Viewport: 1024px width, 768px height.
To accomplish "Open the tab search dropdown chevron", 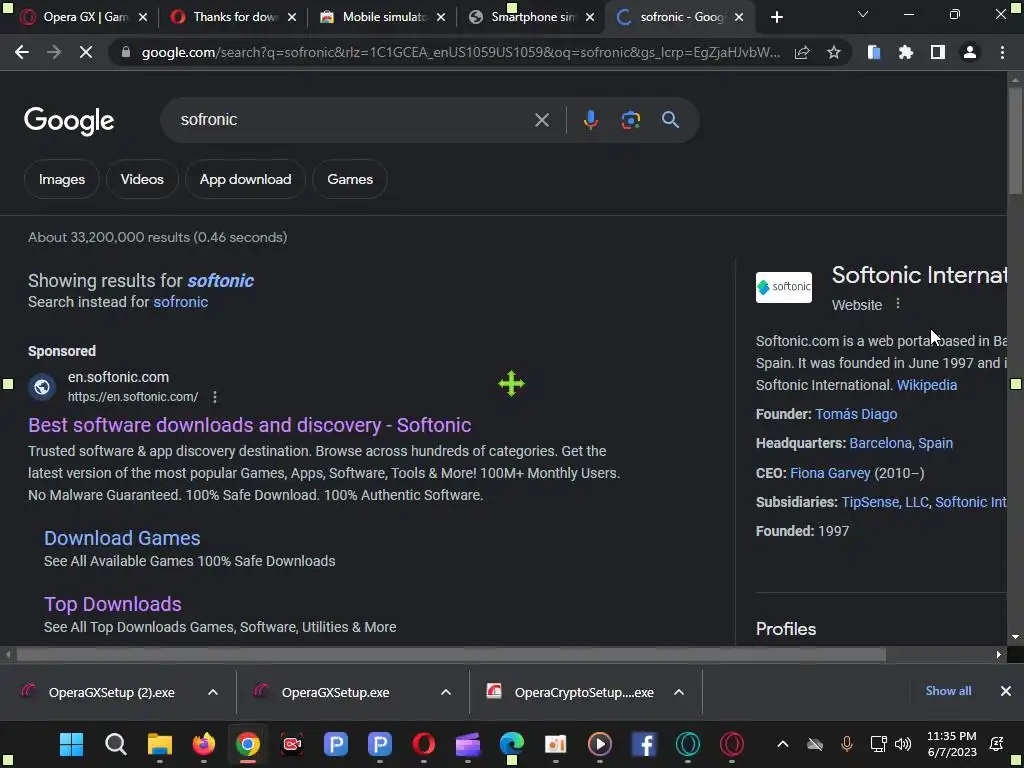I will point(863,14).
